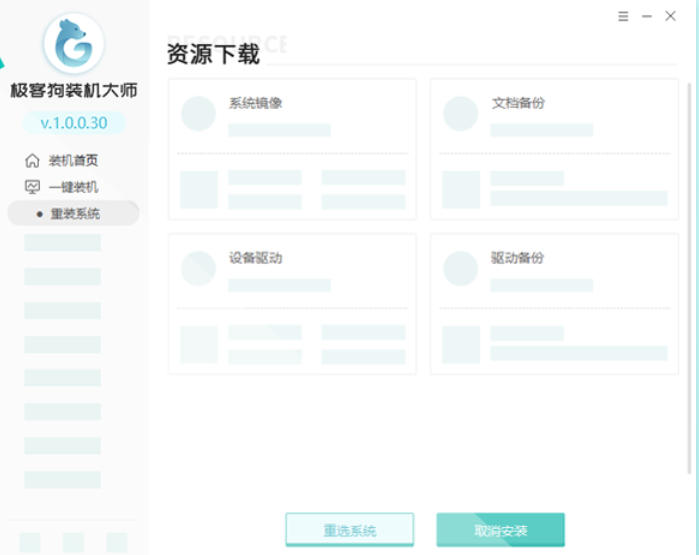Close the installer window
The width and height of the screenshot is (699, 555).
(670, 16)
